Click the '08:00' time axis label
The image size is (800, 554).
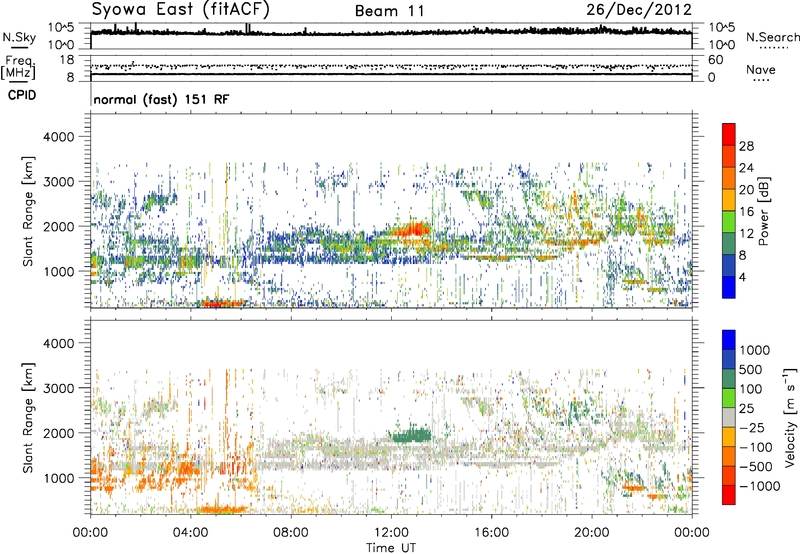291,533
